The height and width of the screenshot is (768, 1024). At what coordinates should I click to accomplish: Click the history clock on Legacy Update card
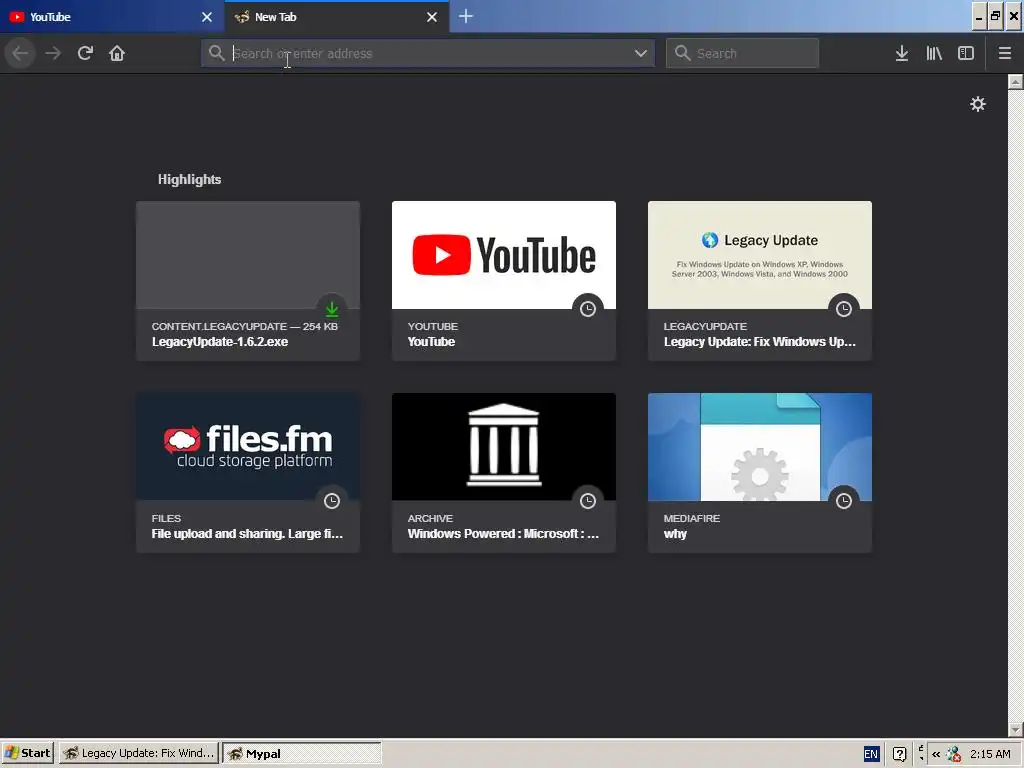click(844, 308)
